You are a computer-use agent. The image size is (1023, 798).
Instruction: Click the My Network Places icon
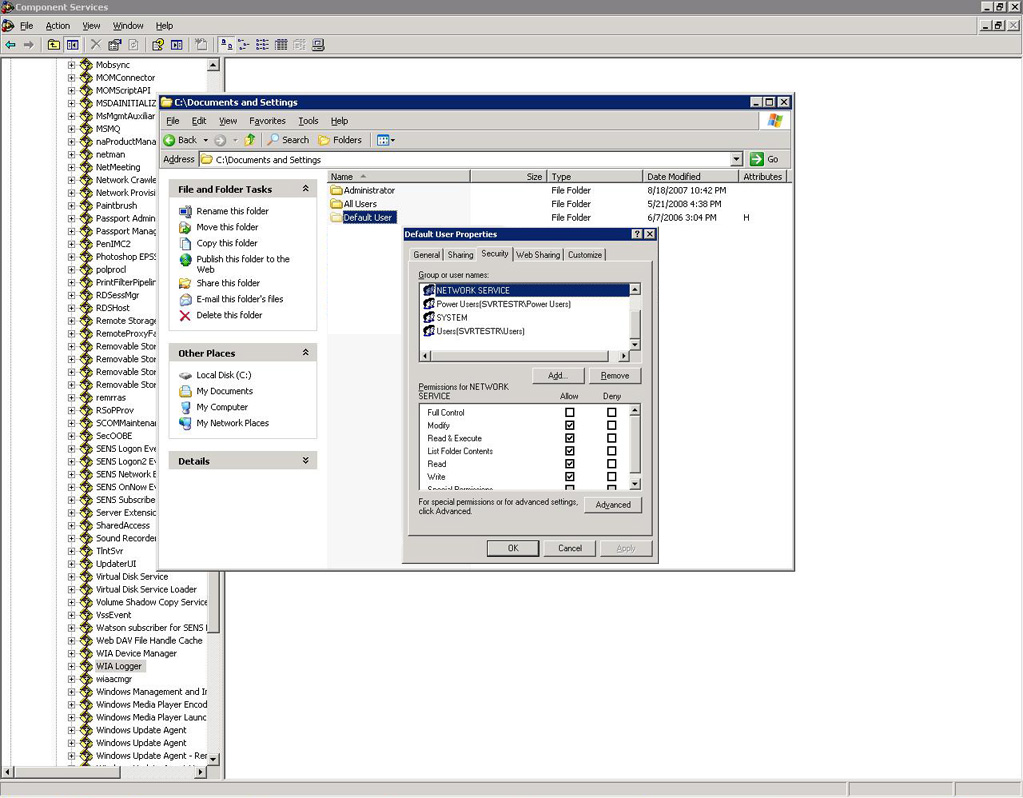pos(185,423)
